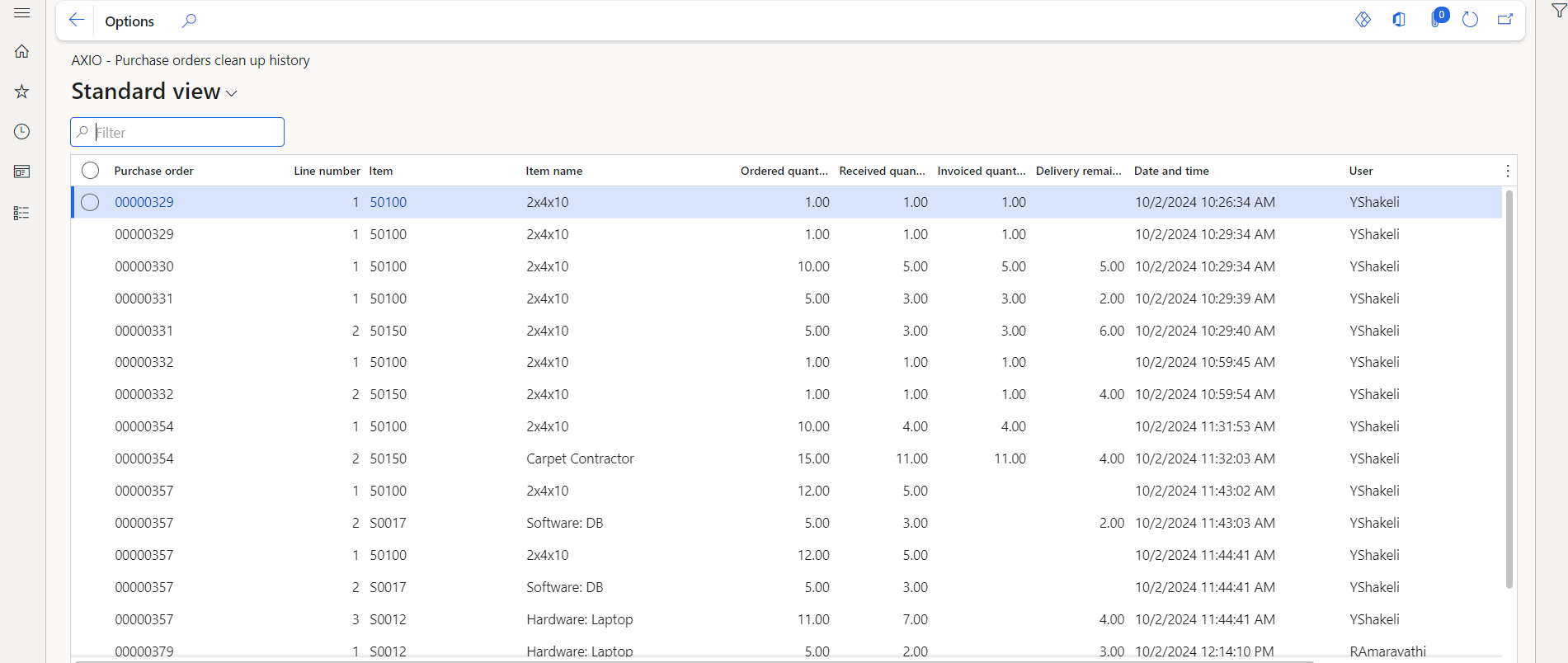Open the grid options three-dot menu
Screen dimensions: 1568x663
1508,171
